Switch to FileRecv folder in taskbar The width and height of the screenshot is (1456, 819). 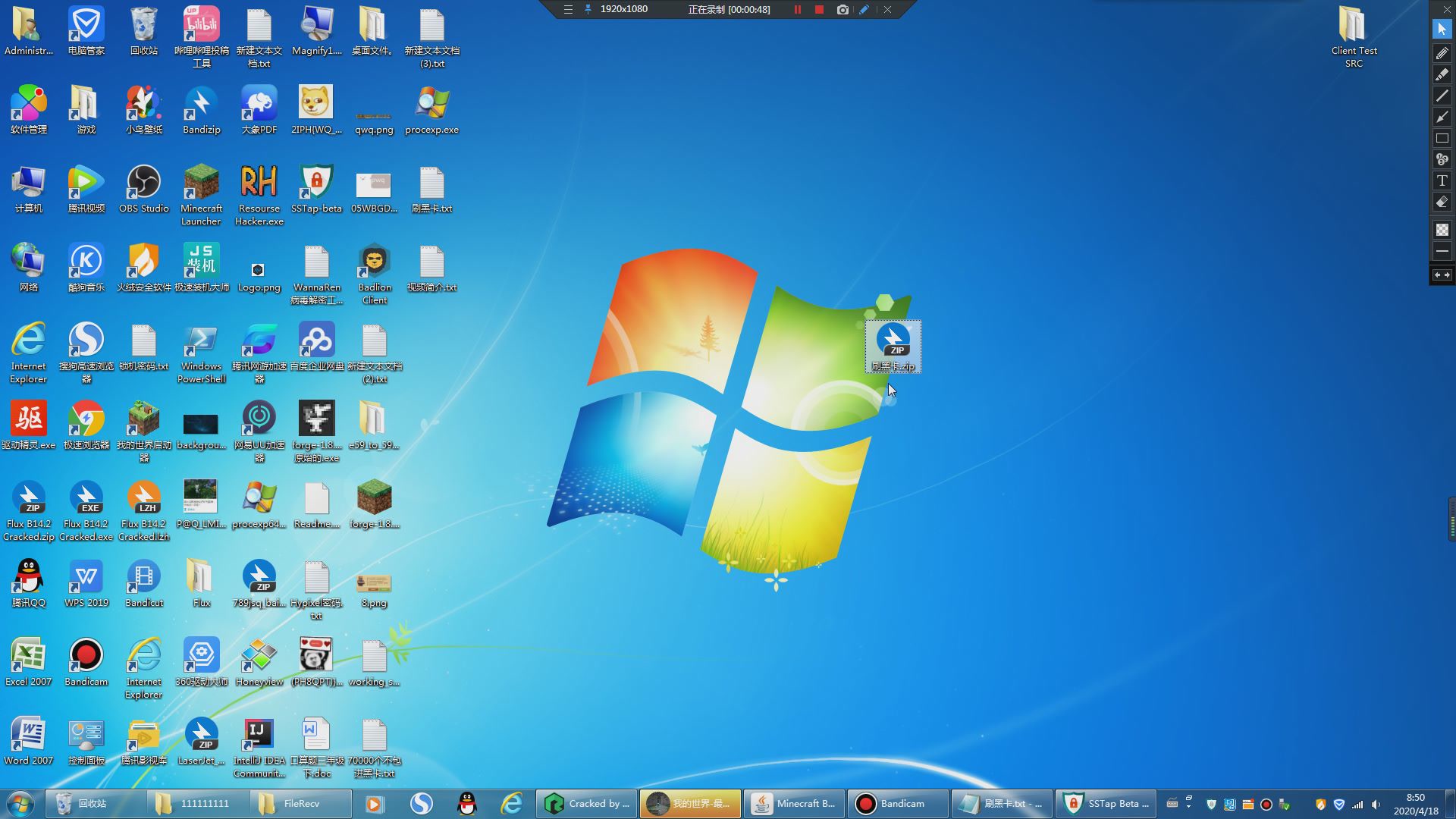pyautogui.click(x=301, y=804)
